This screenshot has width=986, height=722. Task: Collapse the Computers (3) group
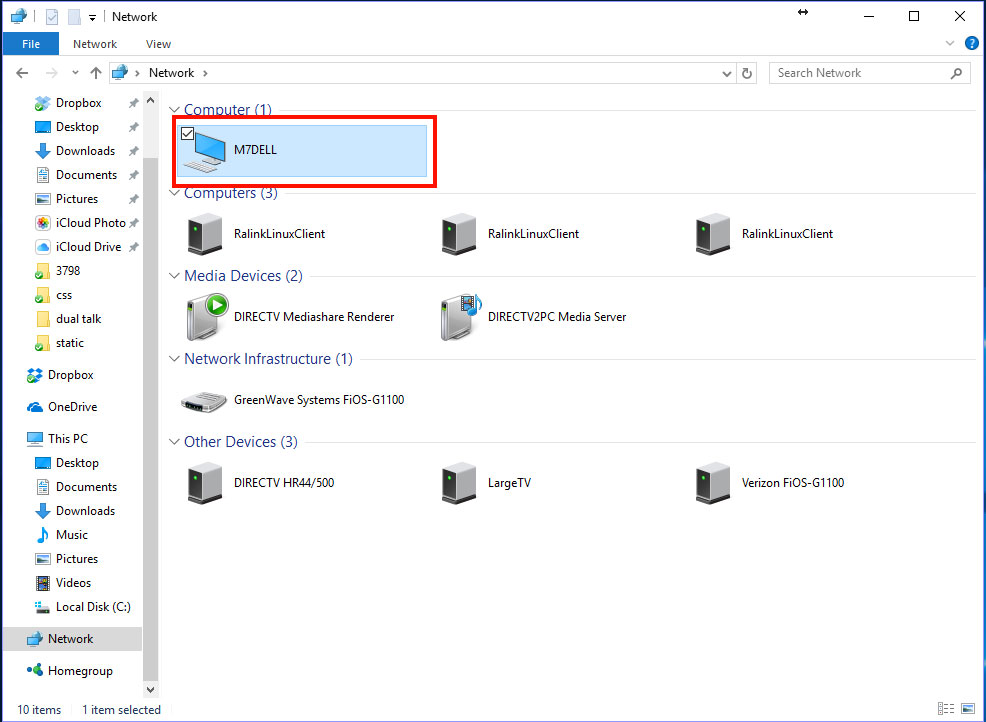(174, 192)
